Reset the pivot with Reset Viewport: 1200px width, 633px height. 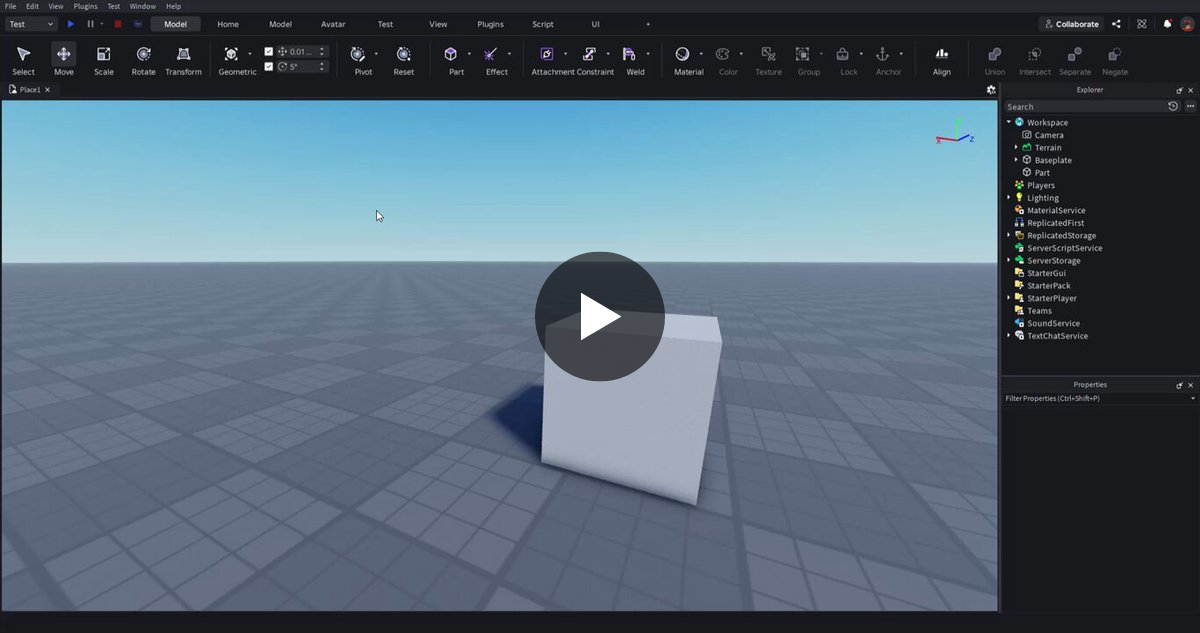point(404,60)
